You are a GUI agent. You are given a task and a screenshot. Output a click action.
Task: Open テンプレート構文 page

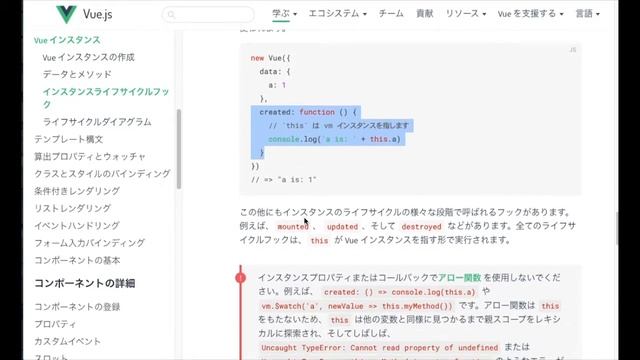69,139
